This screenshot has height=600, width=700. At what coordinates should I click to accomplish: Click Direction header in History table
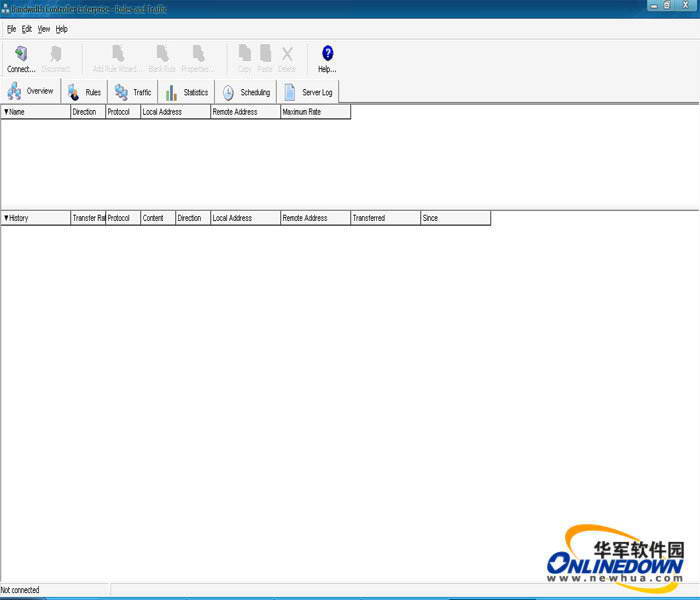(x=192, y=218)
